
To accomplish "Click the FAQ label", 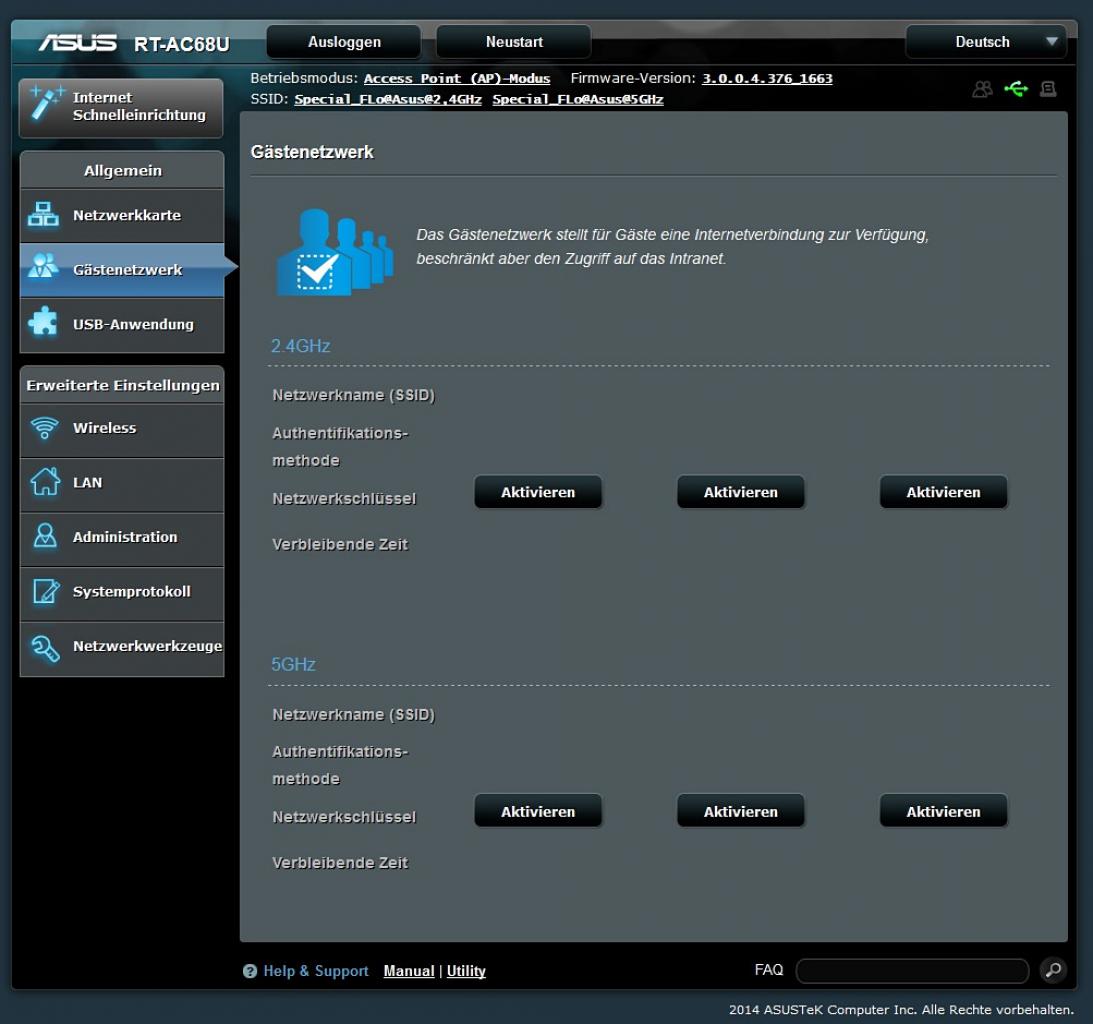I will 768,970.
